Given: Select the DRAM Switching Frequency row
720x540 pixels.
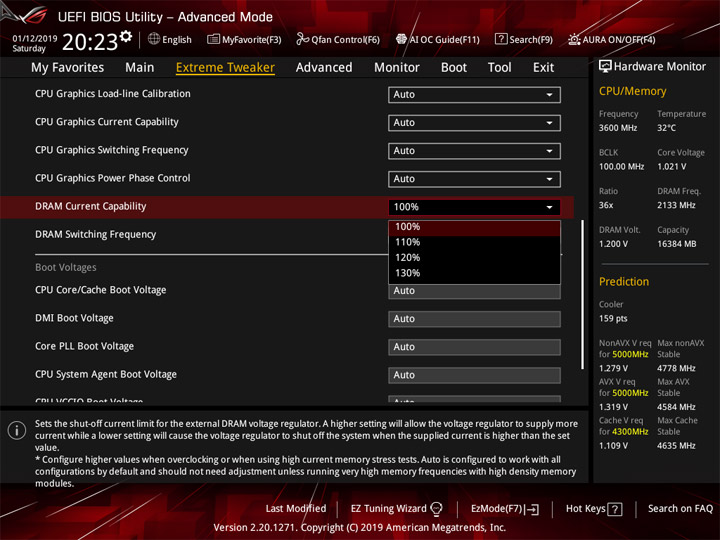Looking at the screenshot, I should click(x=96, y=235).
